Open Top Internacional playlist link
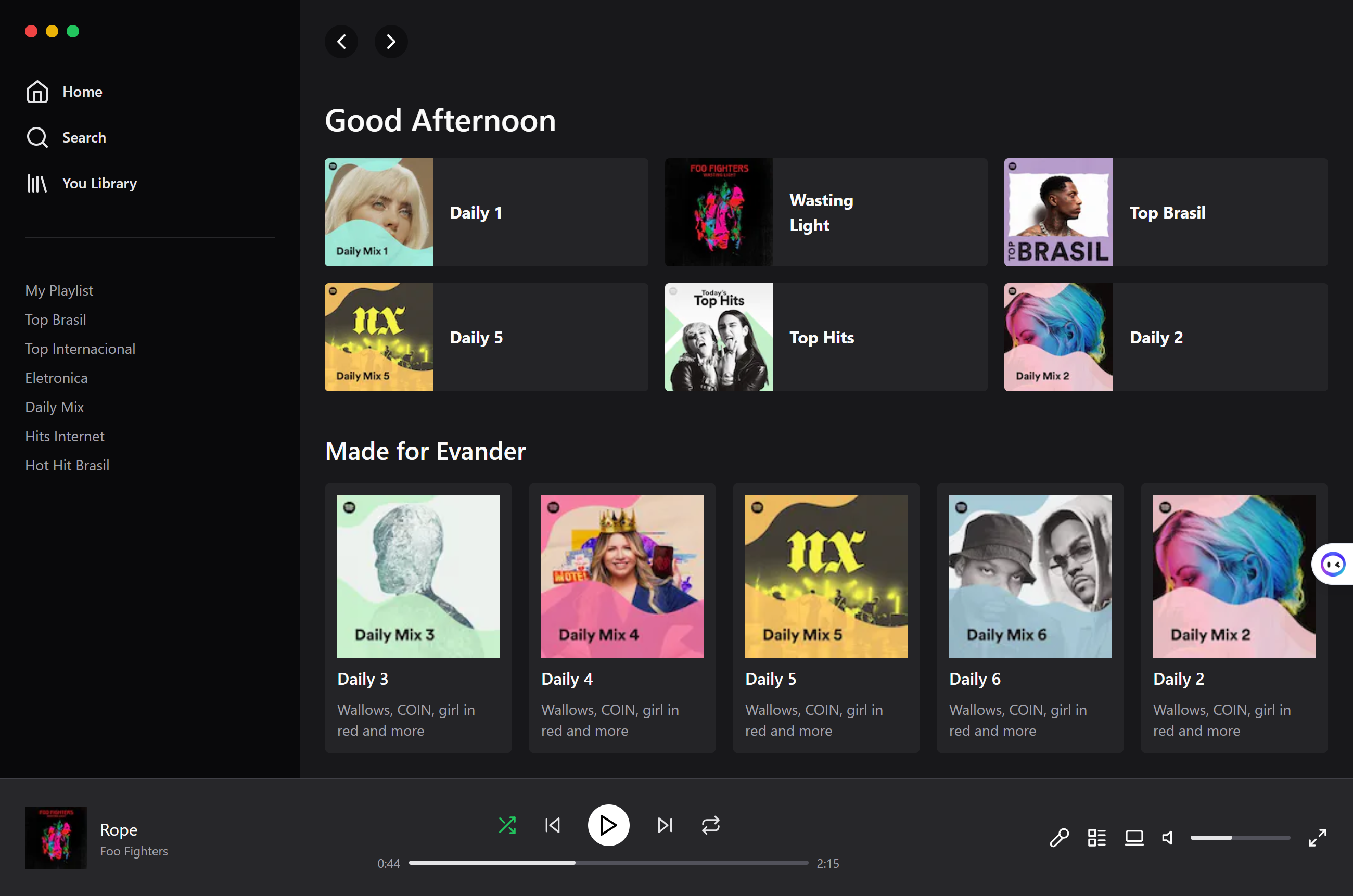The height and width of the screenshot is (896, 1353). point(80,349)
